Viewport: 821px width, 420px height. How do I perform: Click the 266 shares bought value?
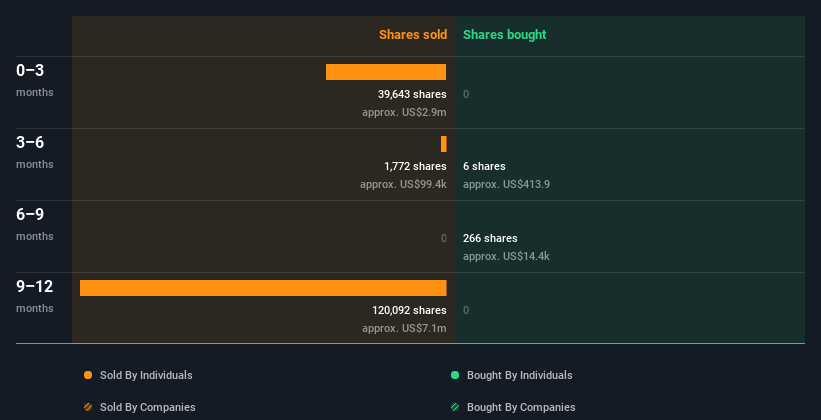tap(490, 238)
